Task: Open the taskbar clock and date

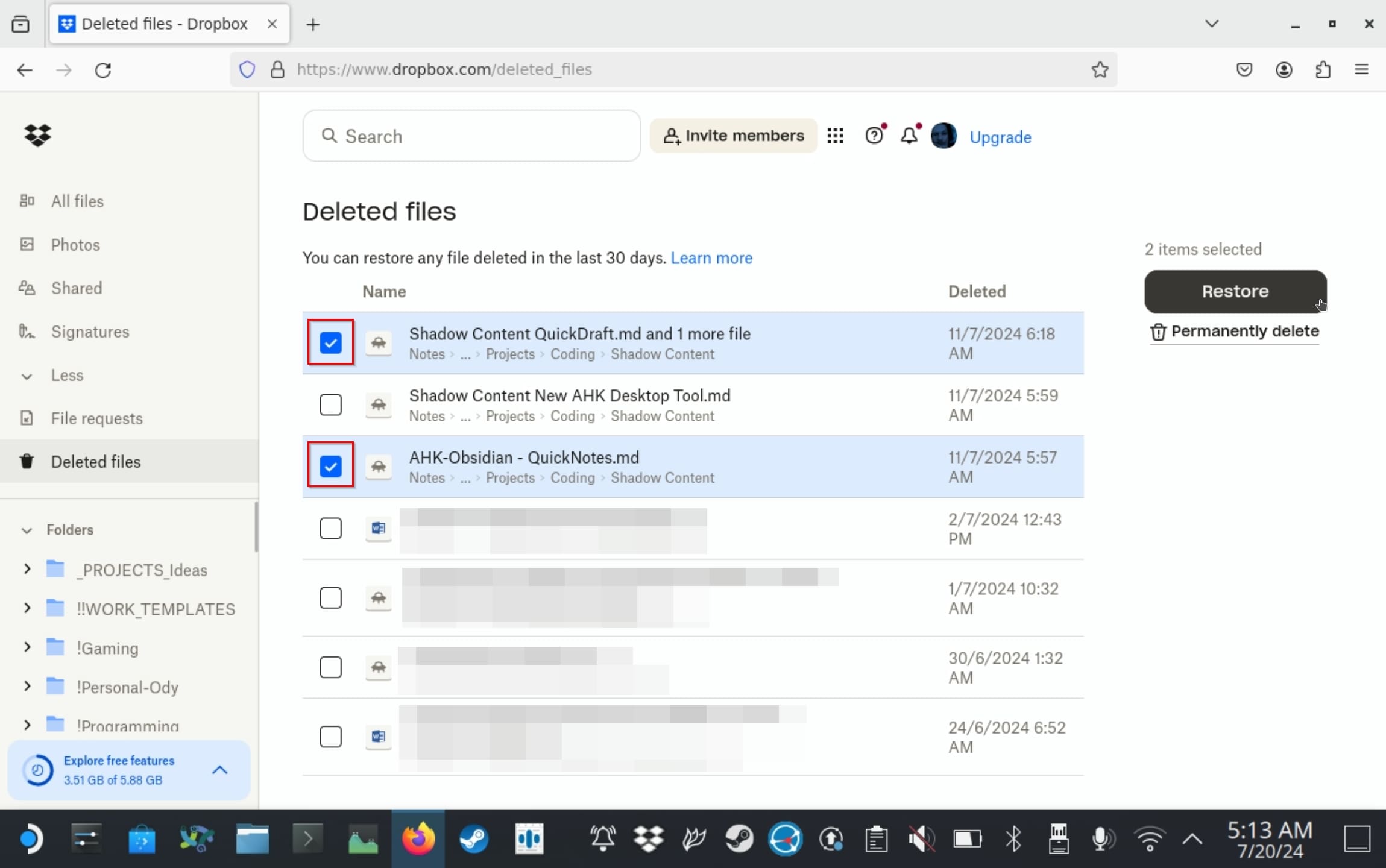Action: click(x=1270, y=839)
